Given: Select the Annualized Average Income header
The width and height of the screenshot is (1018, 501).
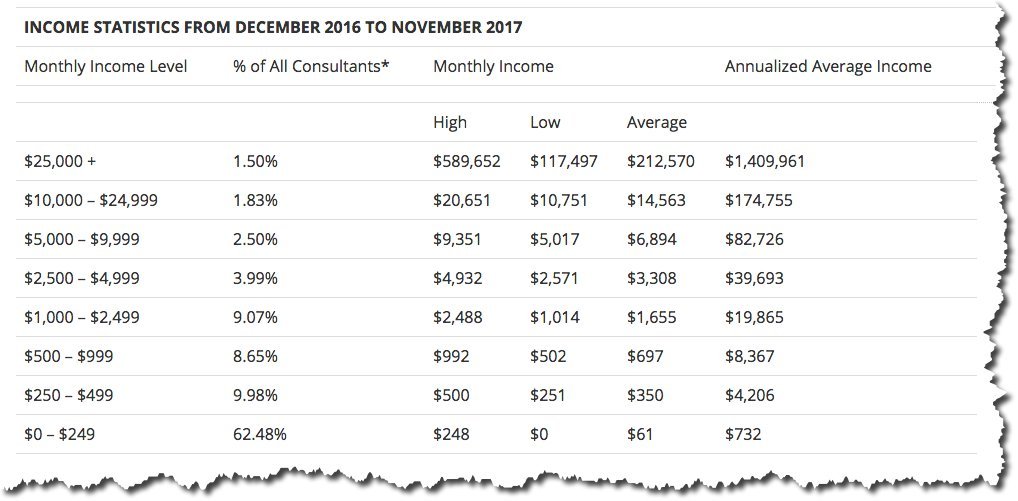Looking at the screenshot, I should coord(828,66).
